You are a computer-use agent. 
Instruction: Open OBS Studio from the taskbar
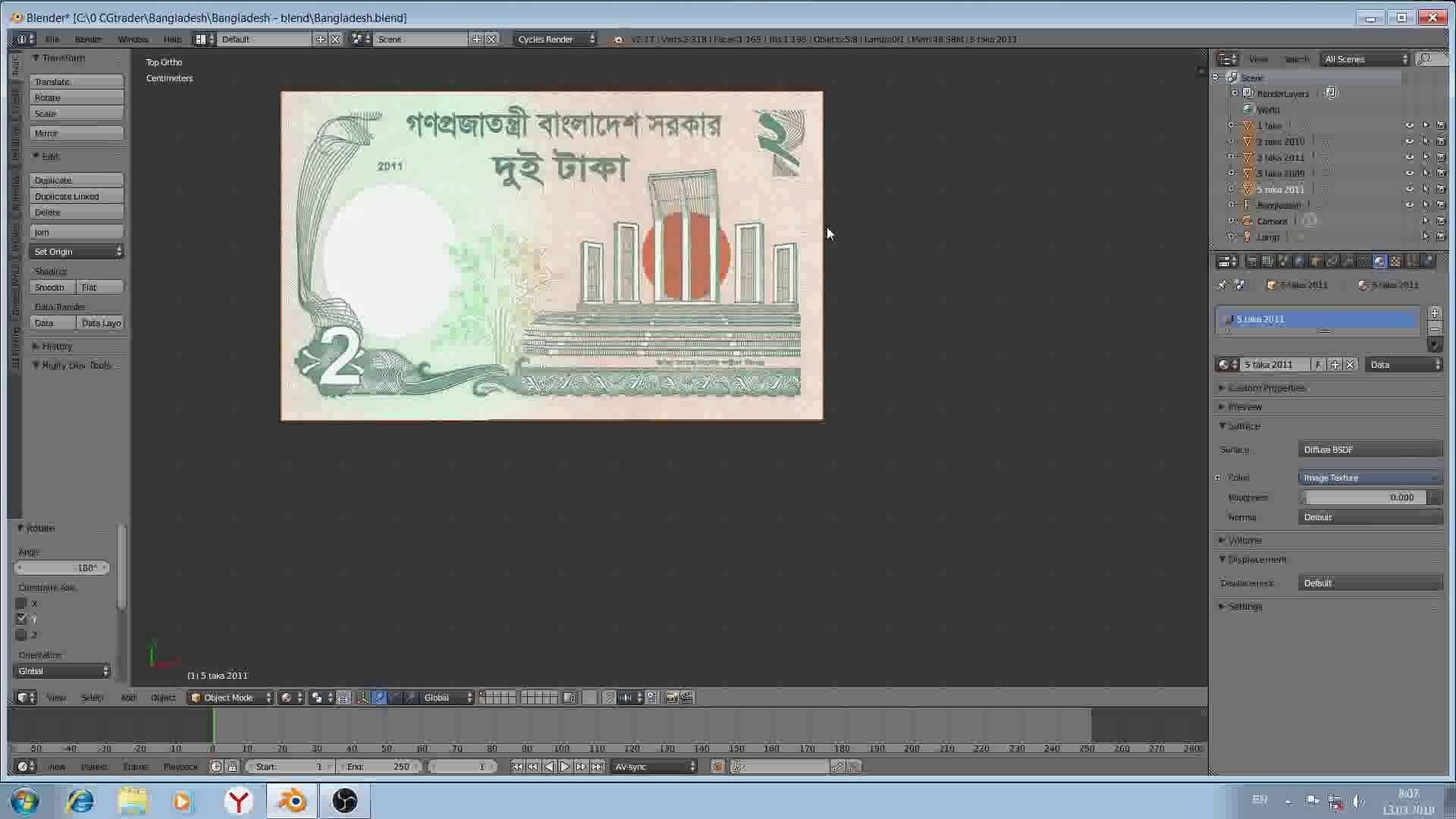pos(345,801)
